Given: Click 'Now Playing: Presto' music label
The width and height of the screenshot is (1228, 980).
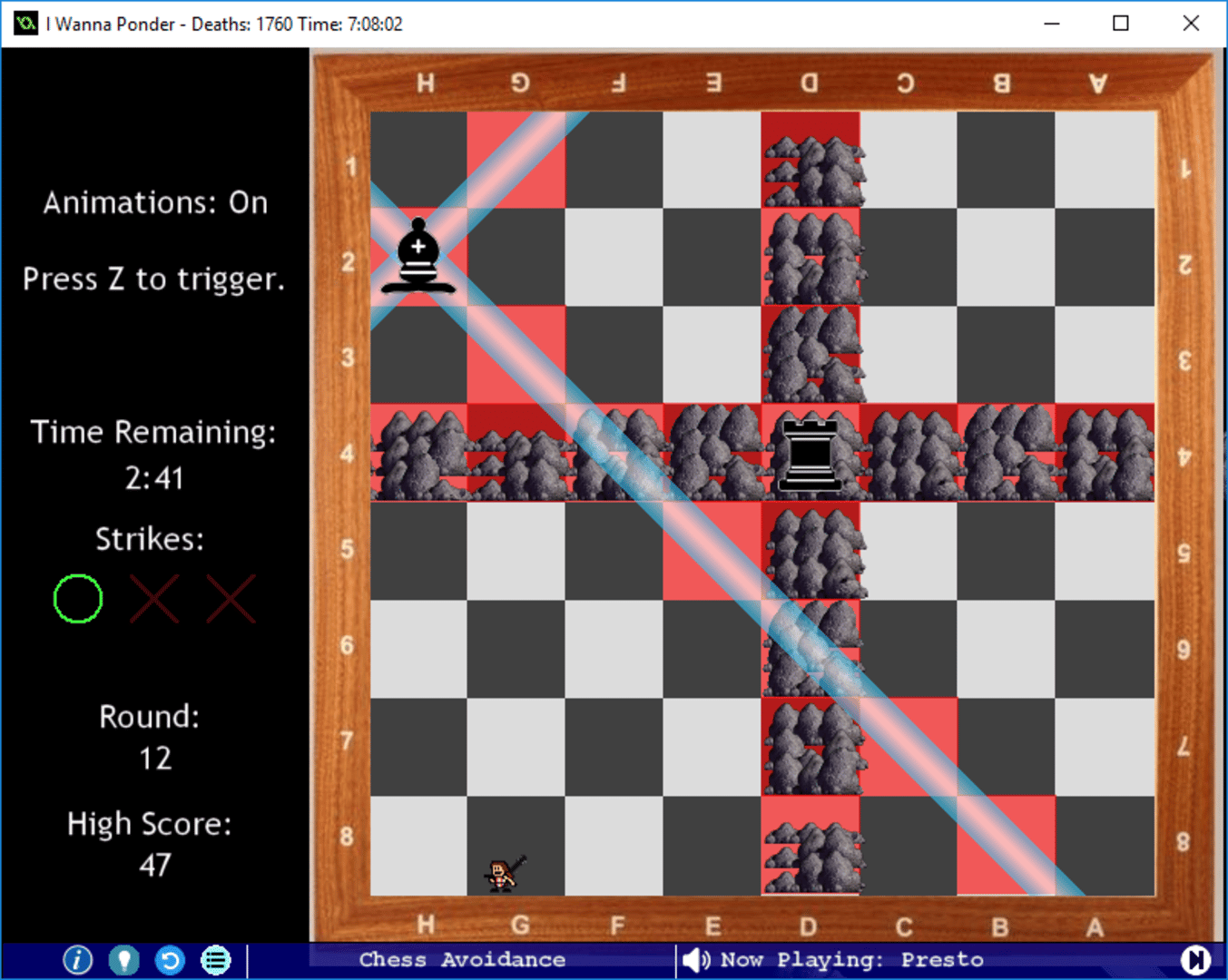Looking at the screenshot, I should [x=851, y=959].
